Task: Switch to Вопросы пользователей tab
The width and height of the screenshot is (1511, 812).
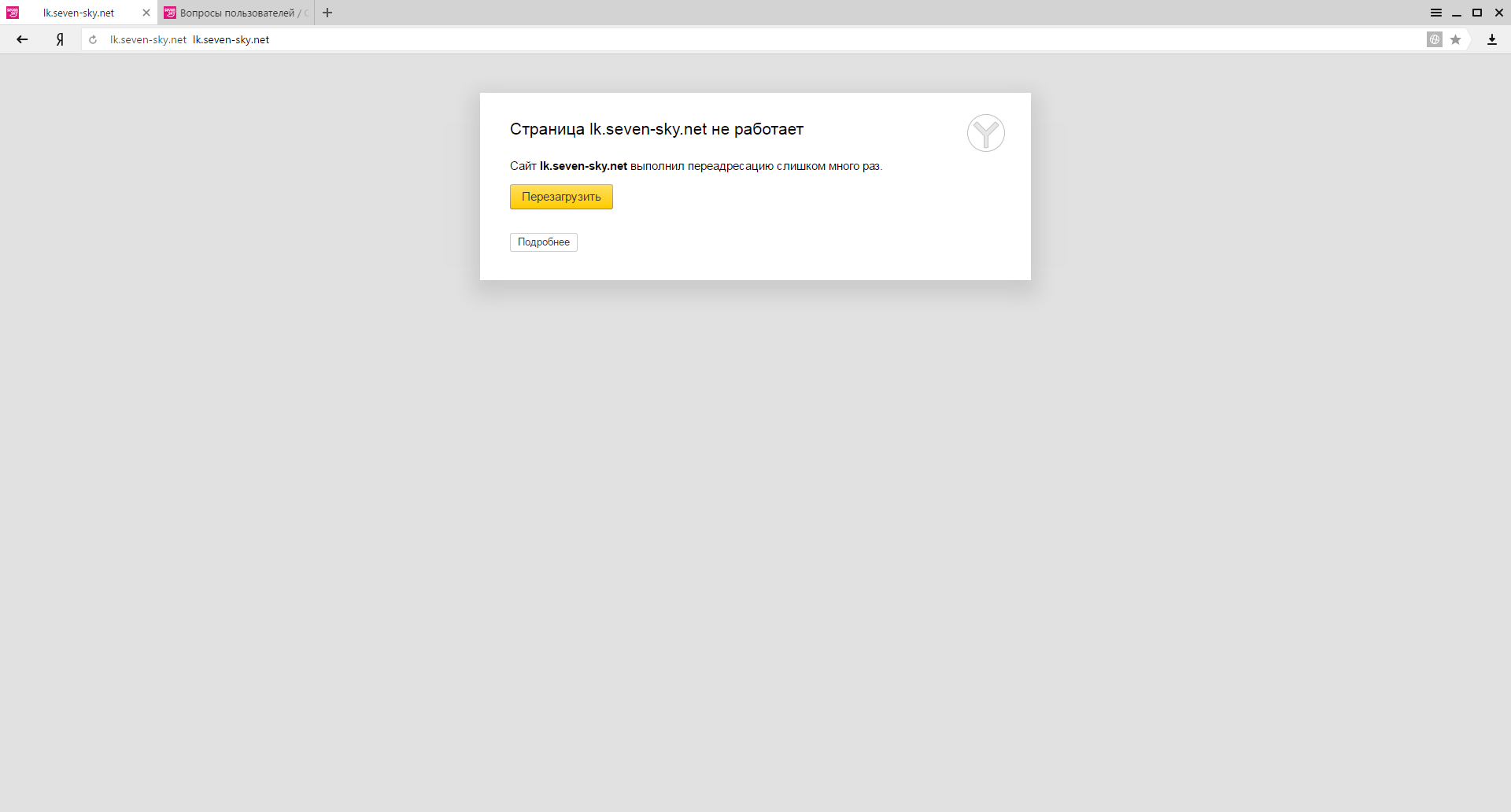Action: (x=236, y=13)
